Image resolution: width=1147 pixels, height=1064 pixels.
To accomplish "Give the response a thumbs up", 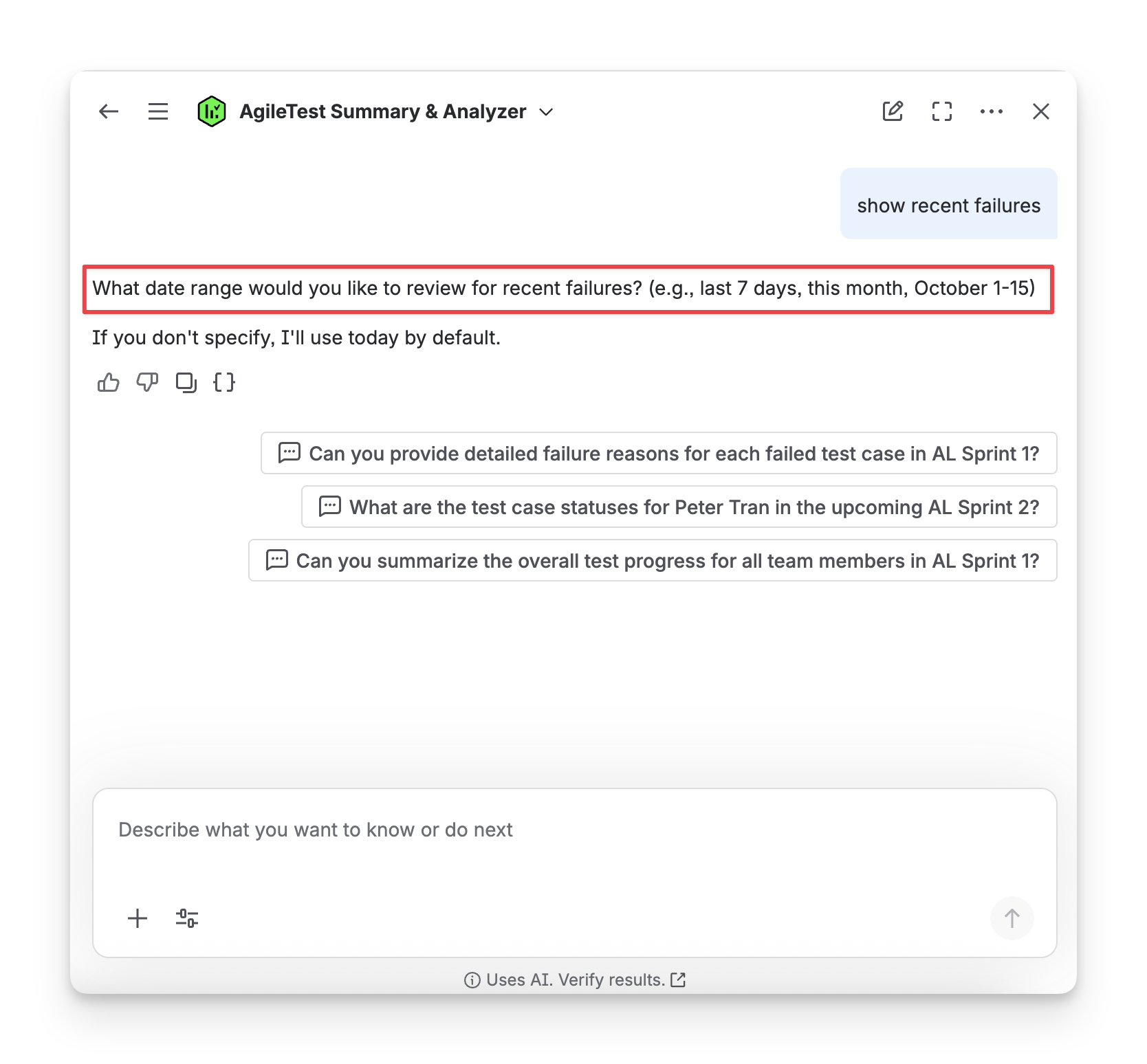I will 109,382.
